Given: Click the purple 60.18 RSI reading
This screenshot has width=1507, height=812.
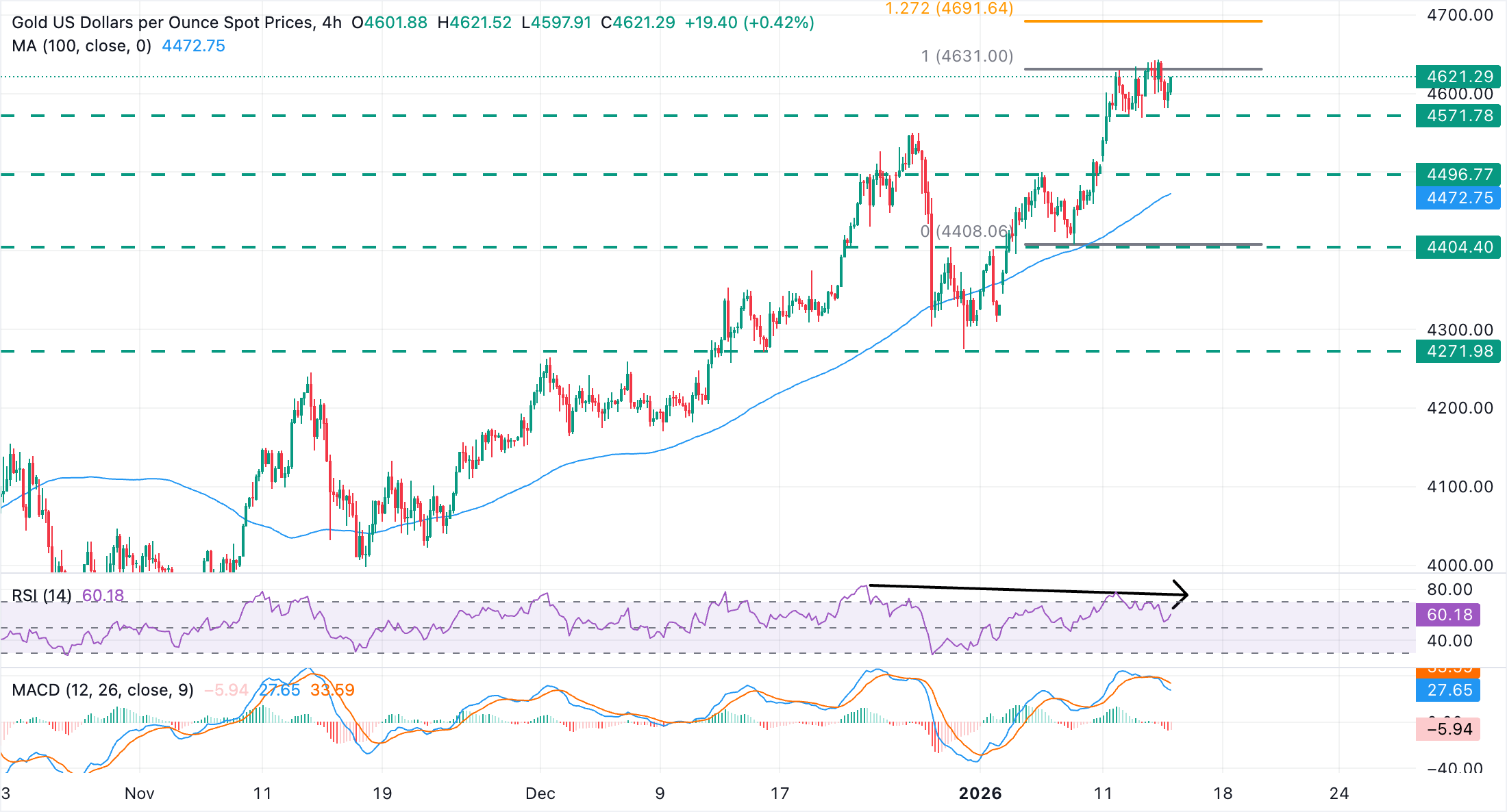Looking at the screenshot, I should point(103,596).
